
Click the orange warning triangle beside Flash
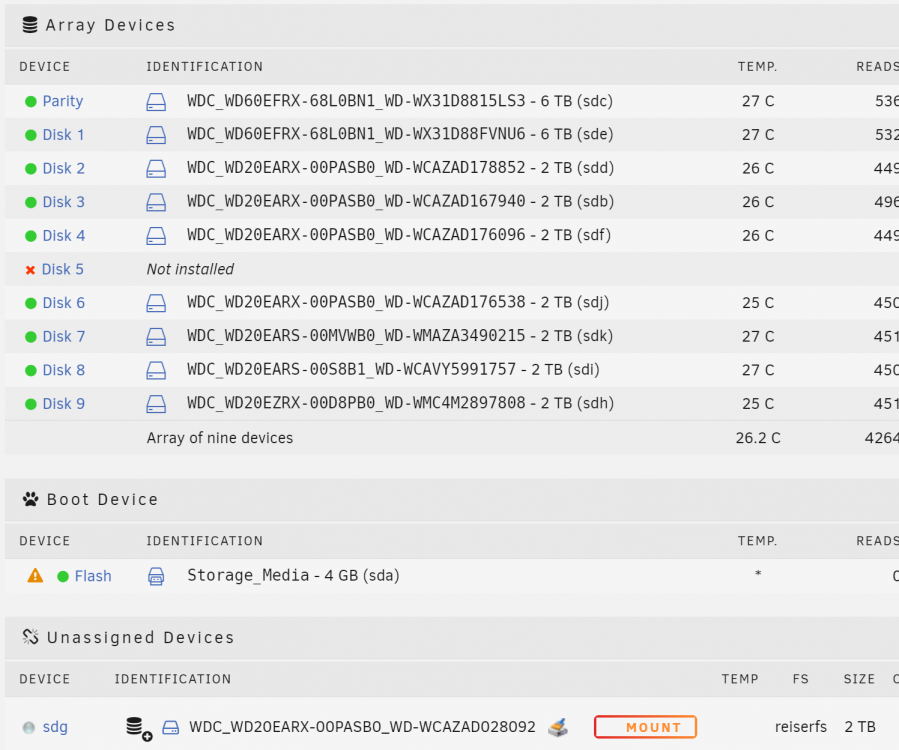36,575
